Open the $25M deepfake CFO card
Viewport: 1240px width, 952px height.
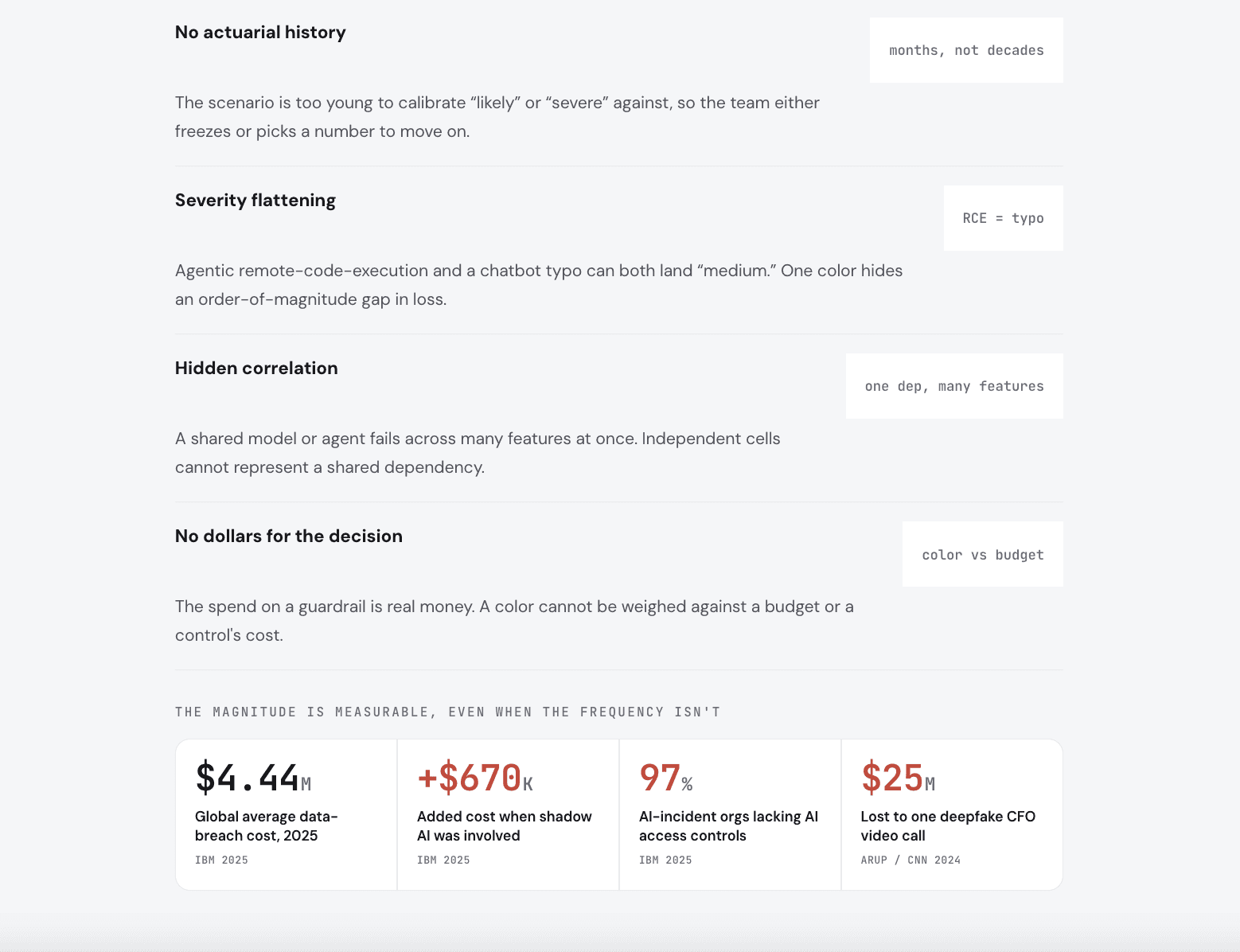(x=952, y=814)
